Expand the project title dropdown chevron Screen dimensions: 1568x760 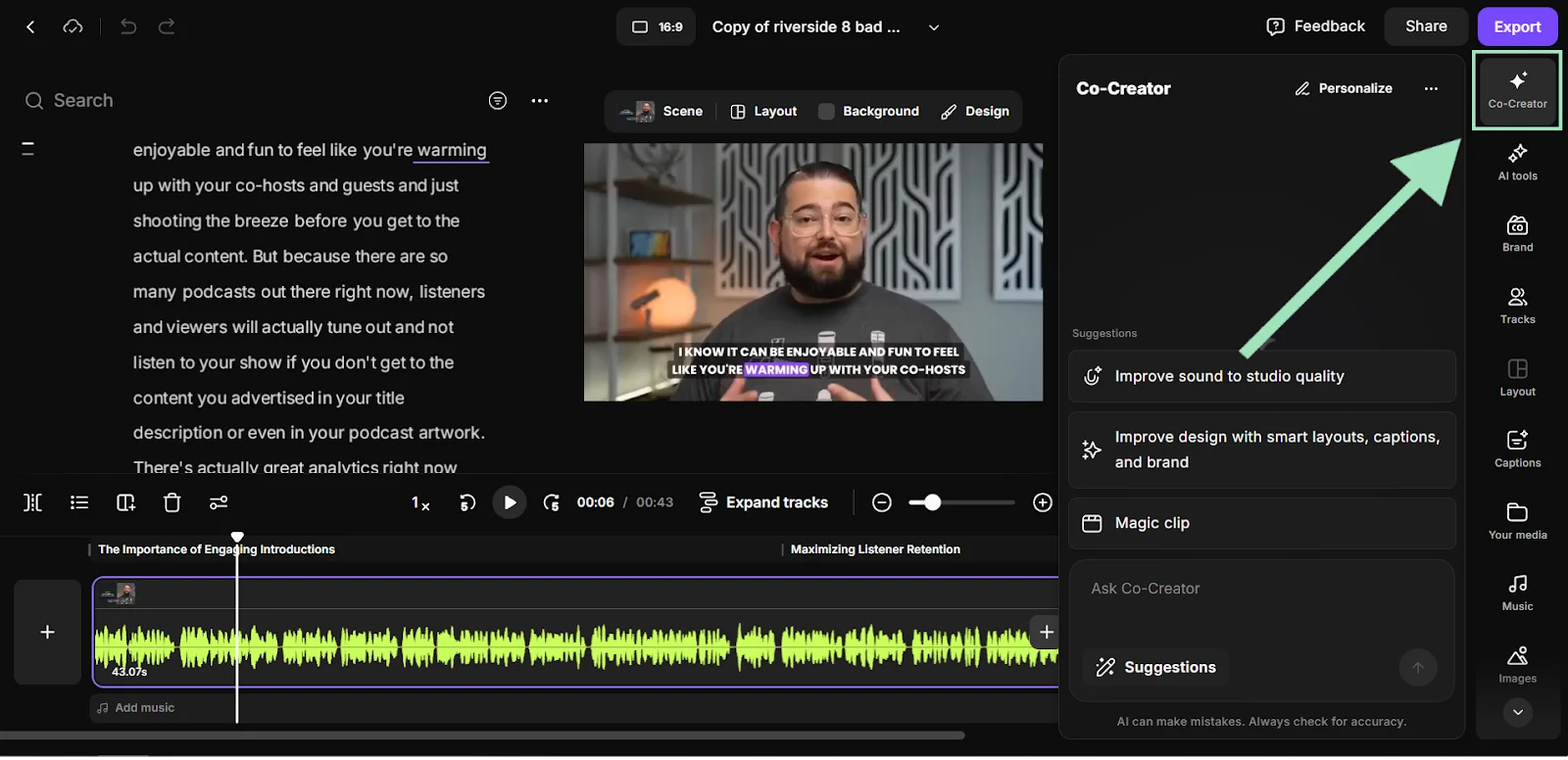click(934, 27)
